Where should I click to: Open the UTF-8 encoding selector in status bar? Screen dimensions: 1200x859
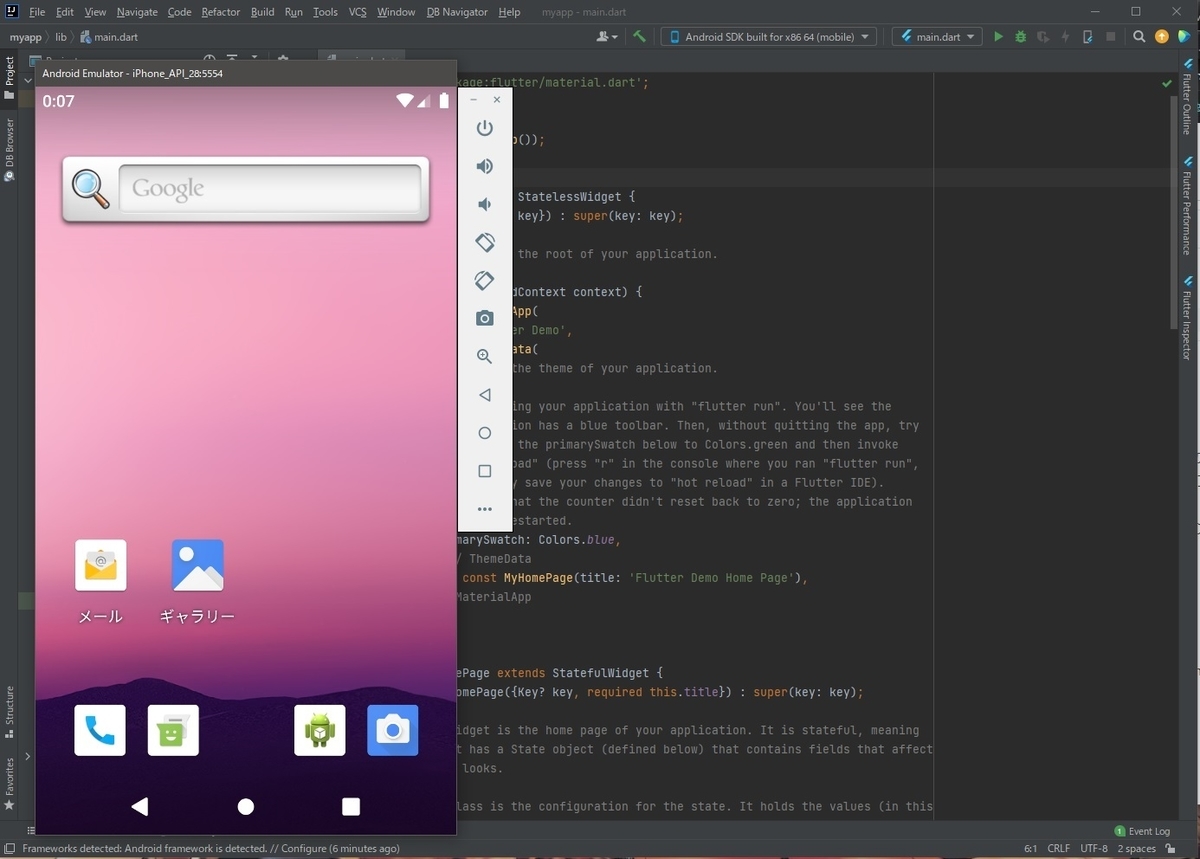[1093, 848]
